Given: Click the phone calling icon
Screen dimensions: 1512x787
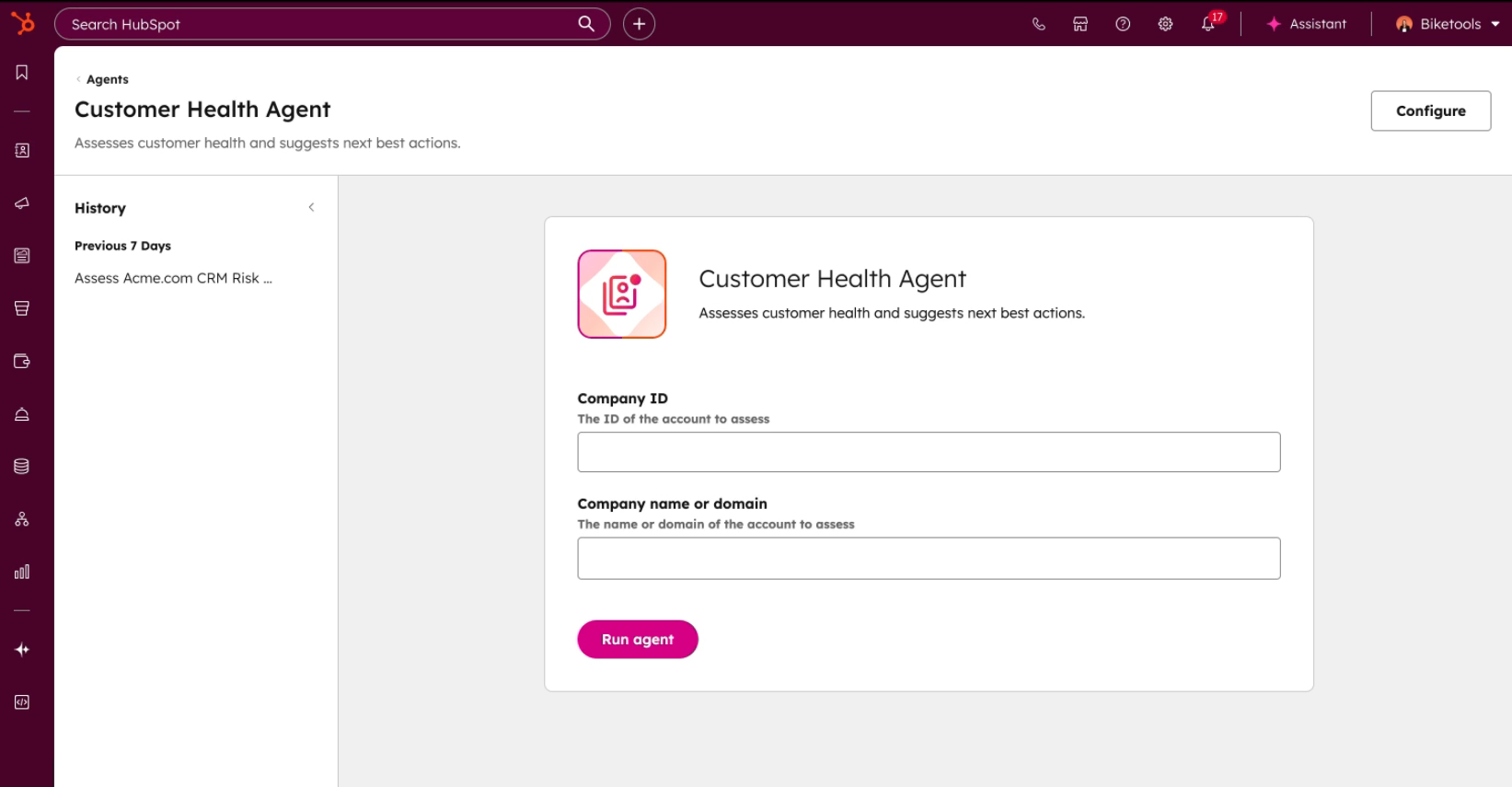Looking at the screenshot, I should 1038,24.
